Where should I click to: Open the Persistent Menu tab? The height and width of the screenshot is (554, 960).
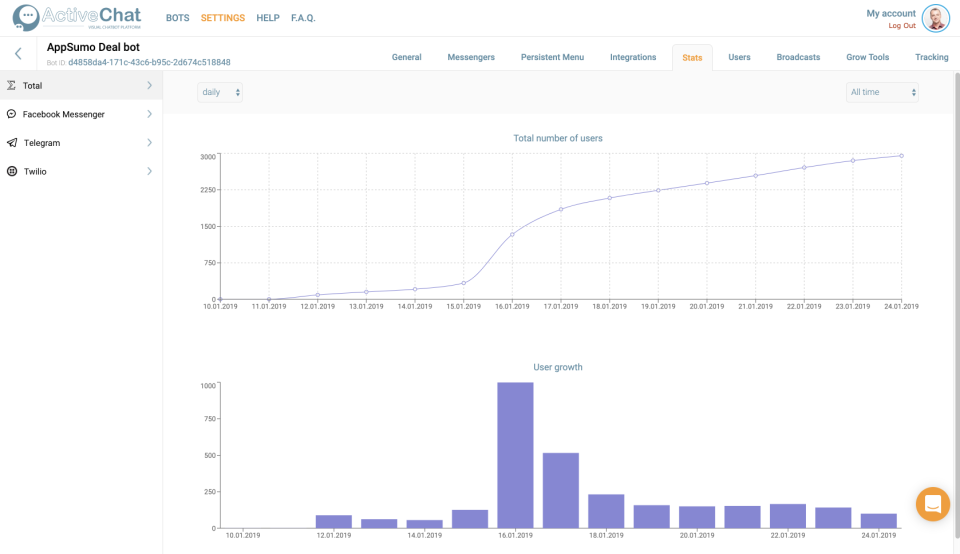point(552,57)
